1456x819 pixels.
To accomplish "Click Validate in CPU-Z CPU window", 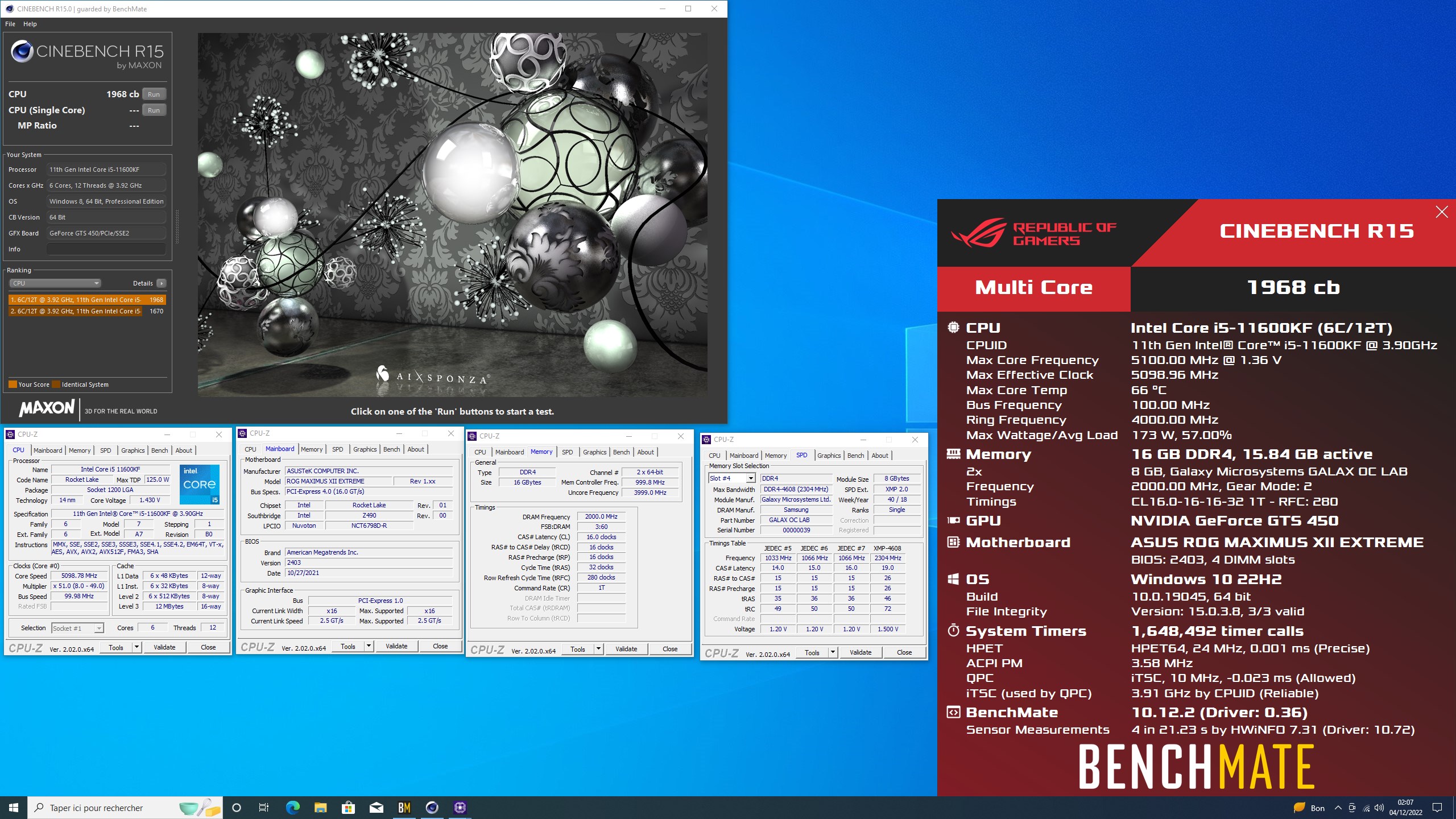I will tap(164, 647).
